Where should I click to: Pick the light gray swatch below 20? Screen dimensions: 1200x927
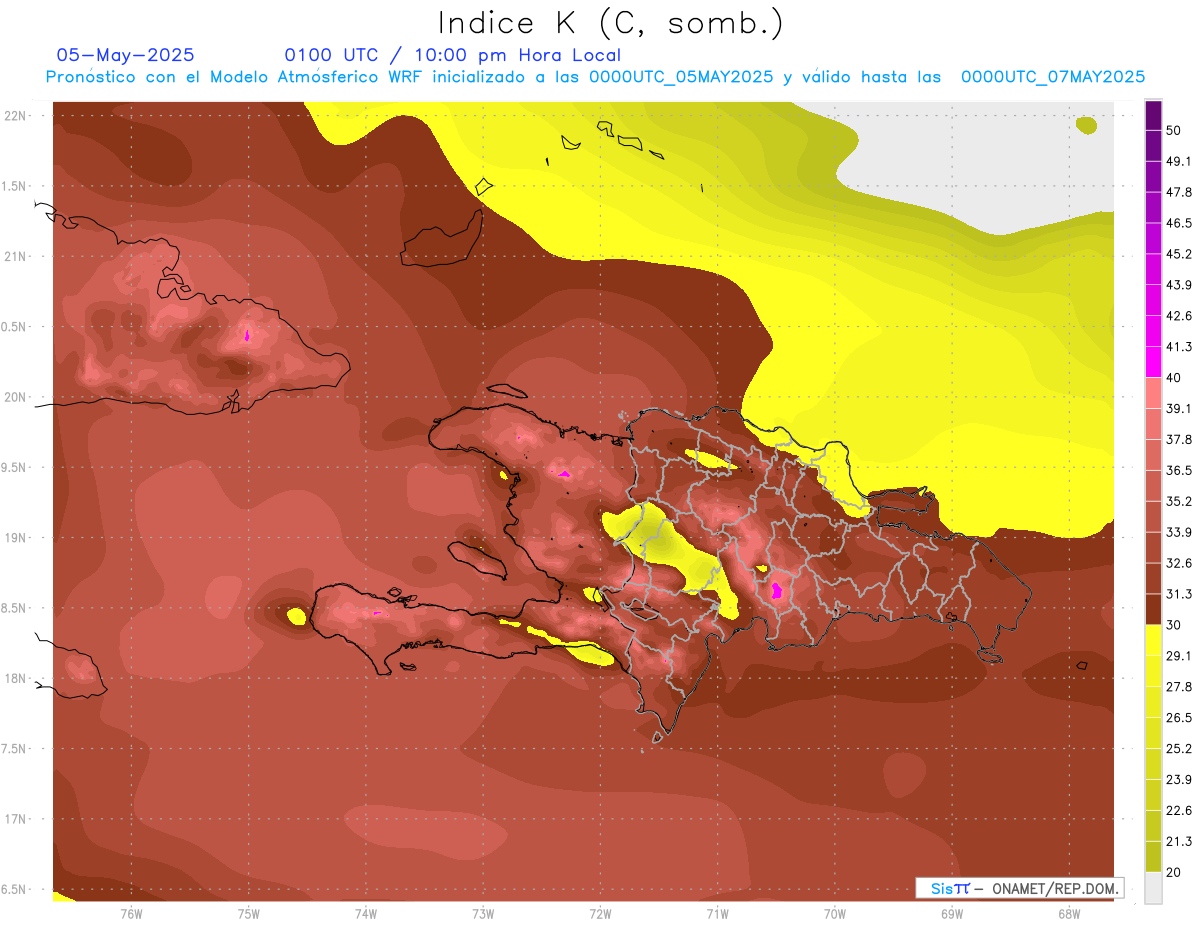pos(1154,888)
